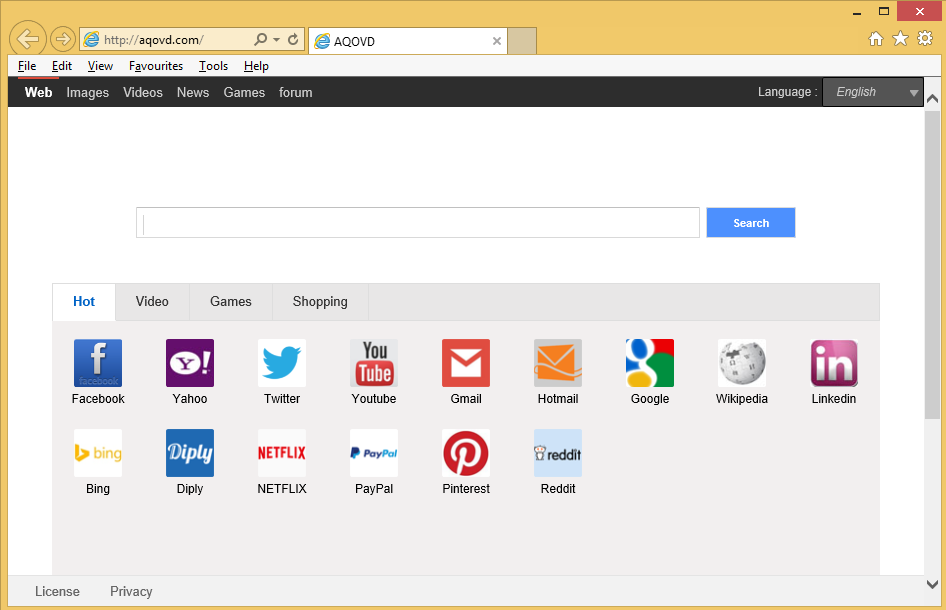946x610 pixels.
Task: Launch the NETFLIX shortcut icon
Action: click(x=282, y=453)
